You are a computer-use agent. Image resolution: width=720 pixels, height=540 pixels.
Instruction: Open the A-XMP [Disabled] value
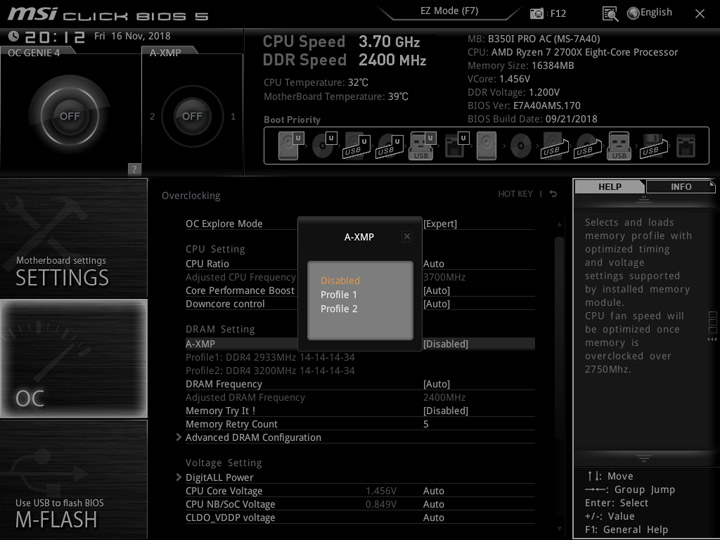click(x=445, y=343)
